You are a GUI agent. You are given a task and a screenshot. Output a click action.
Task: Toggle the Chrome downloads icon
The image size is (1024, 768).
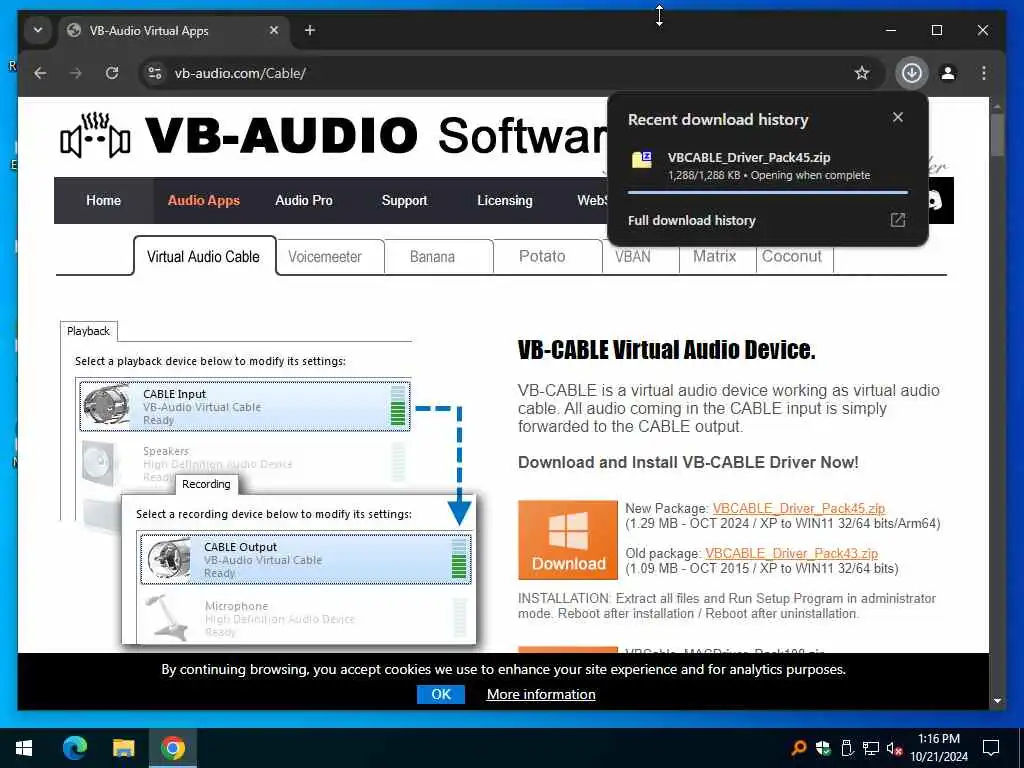tap(912, 73)
